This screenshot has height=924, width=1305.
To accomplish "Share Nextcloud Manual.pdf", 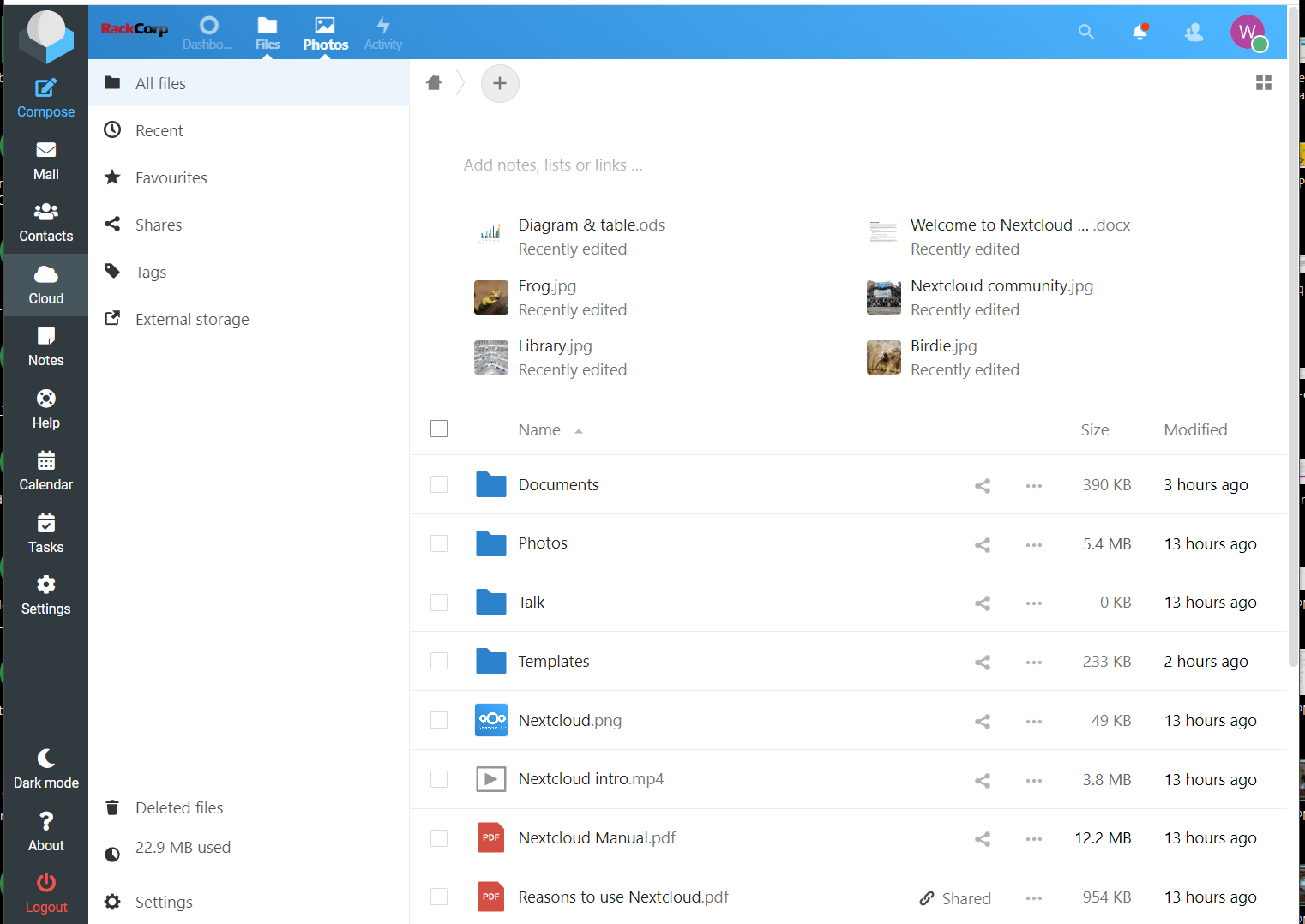I will tap(983, 839).
